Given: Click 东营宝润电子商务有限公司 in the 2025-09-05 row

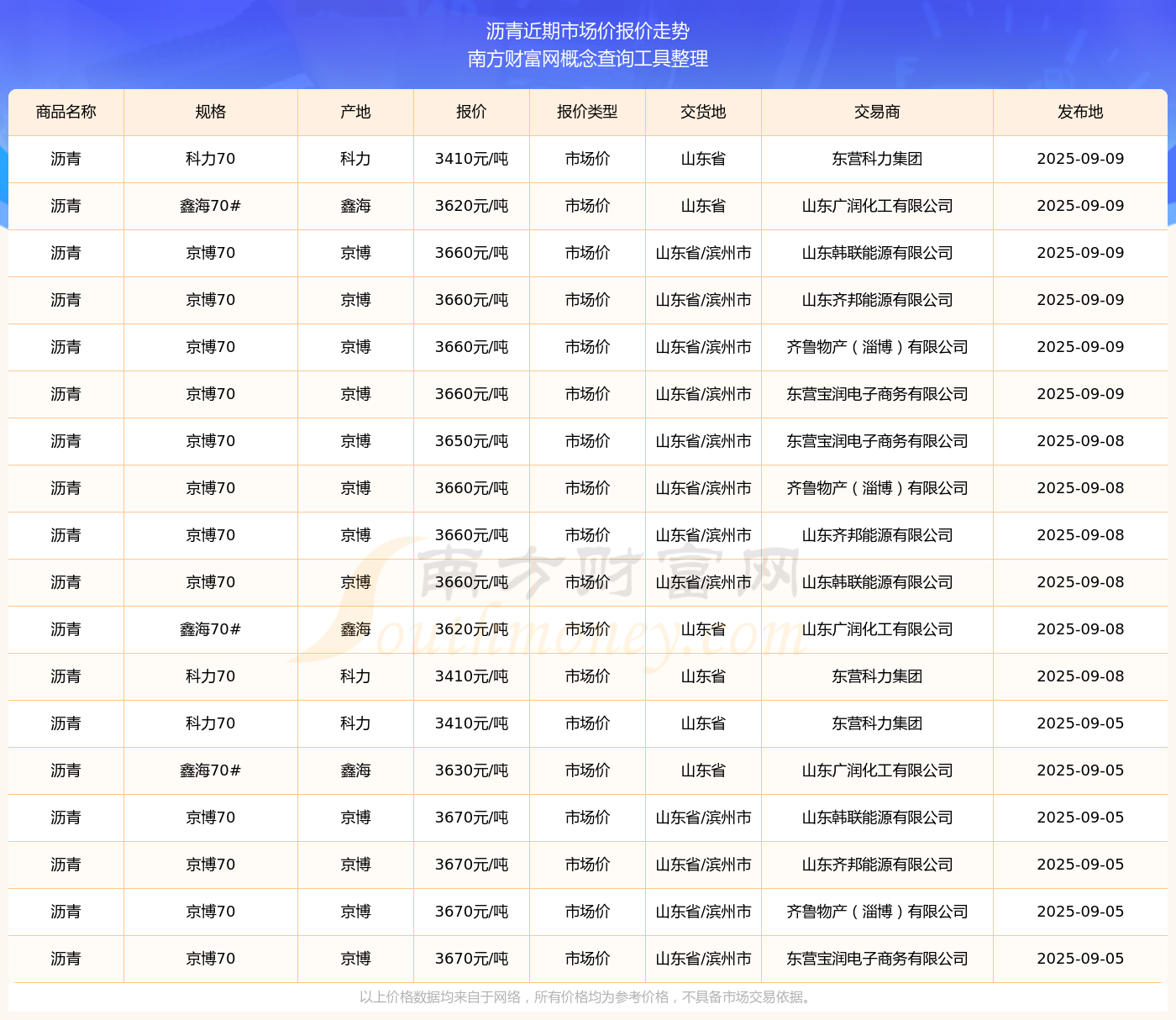Looking at the screenshot, I should pos(877,959).
